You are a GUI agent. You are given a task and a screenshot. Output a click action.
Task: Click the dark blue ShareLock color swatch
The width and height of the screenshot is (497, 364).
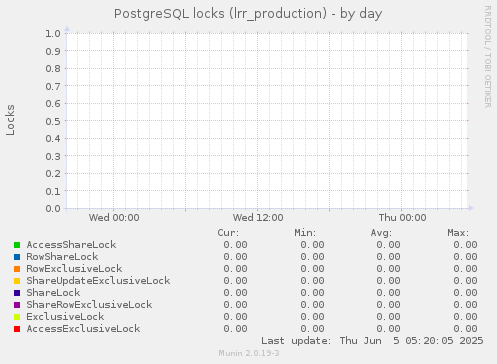click(x=17, y=293)
